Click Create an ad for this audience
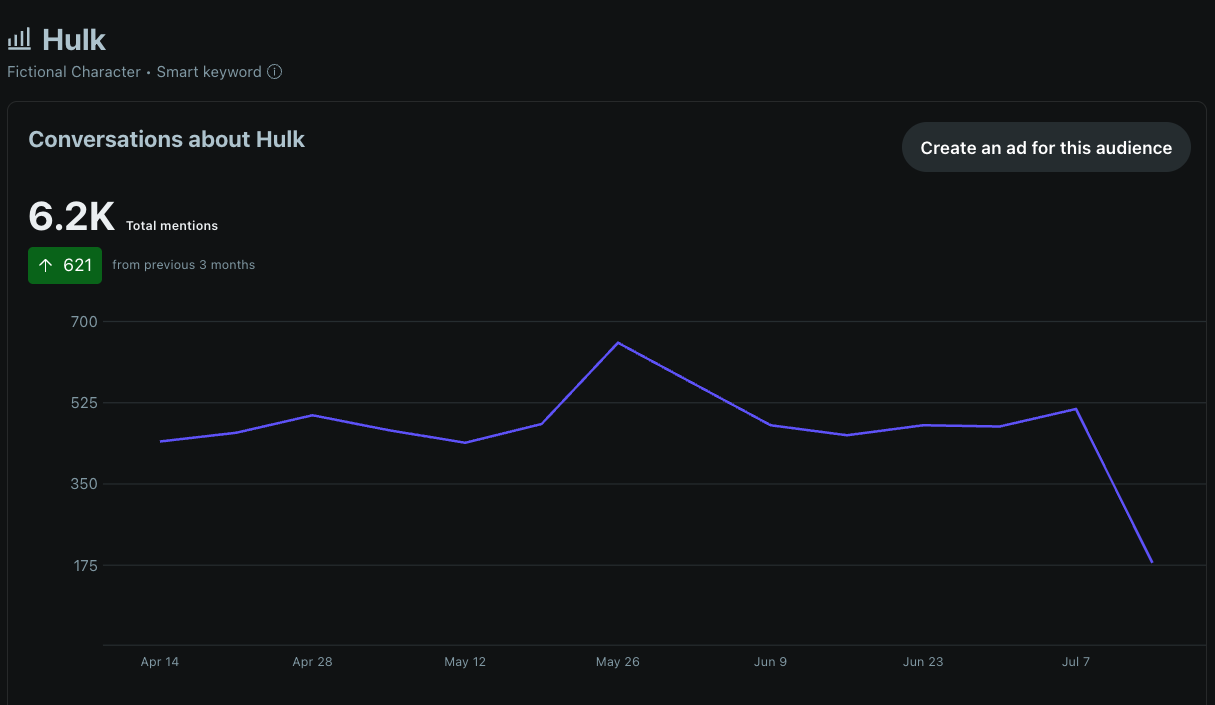This screenshot has width=1215, height=705. (x=1046, y=148)
